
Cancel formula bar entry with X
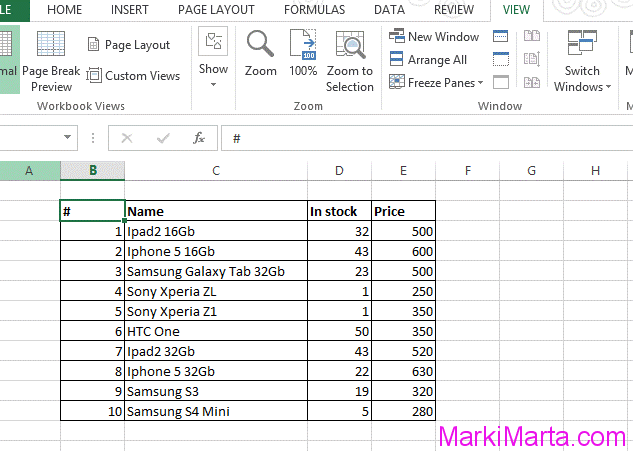click(127, 138)
